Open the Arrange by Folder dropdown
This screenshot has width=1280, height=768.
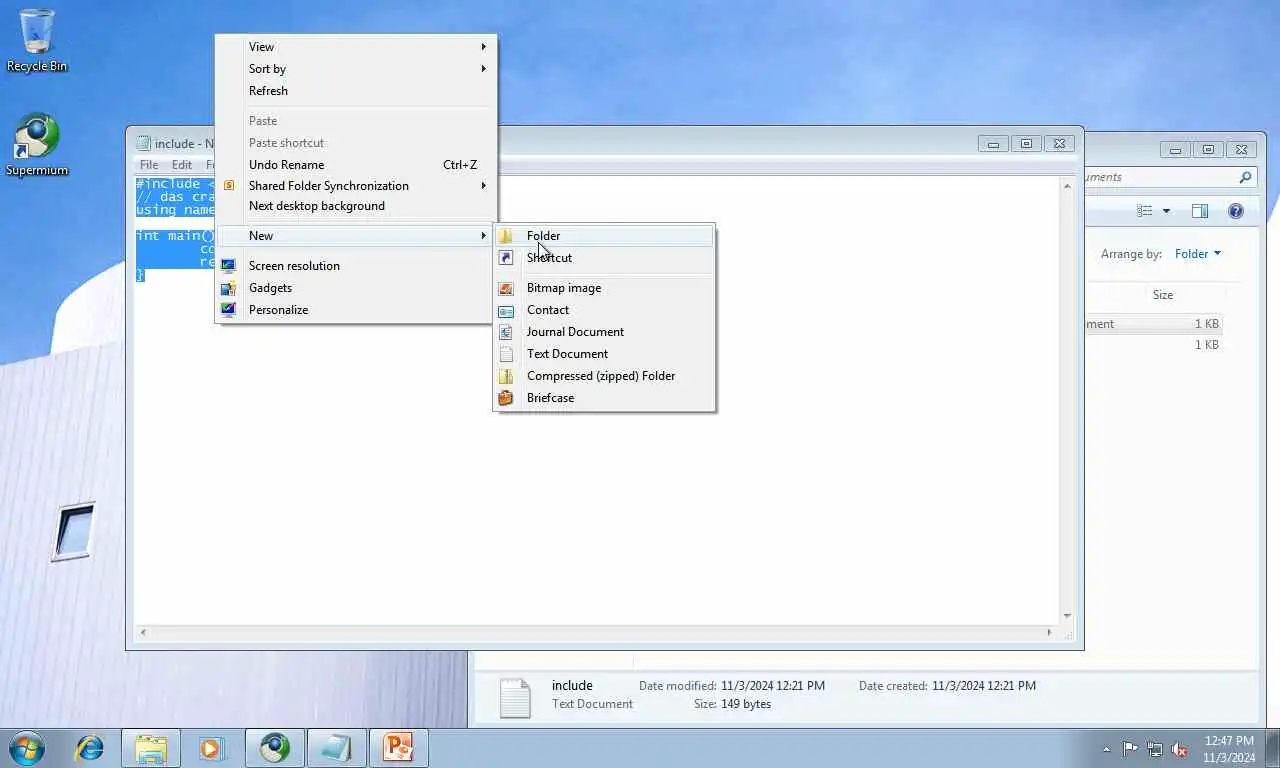(1197, 254)
